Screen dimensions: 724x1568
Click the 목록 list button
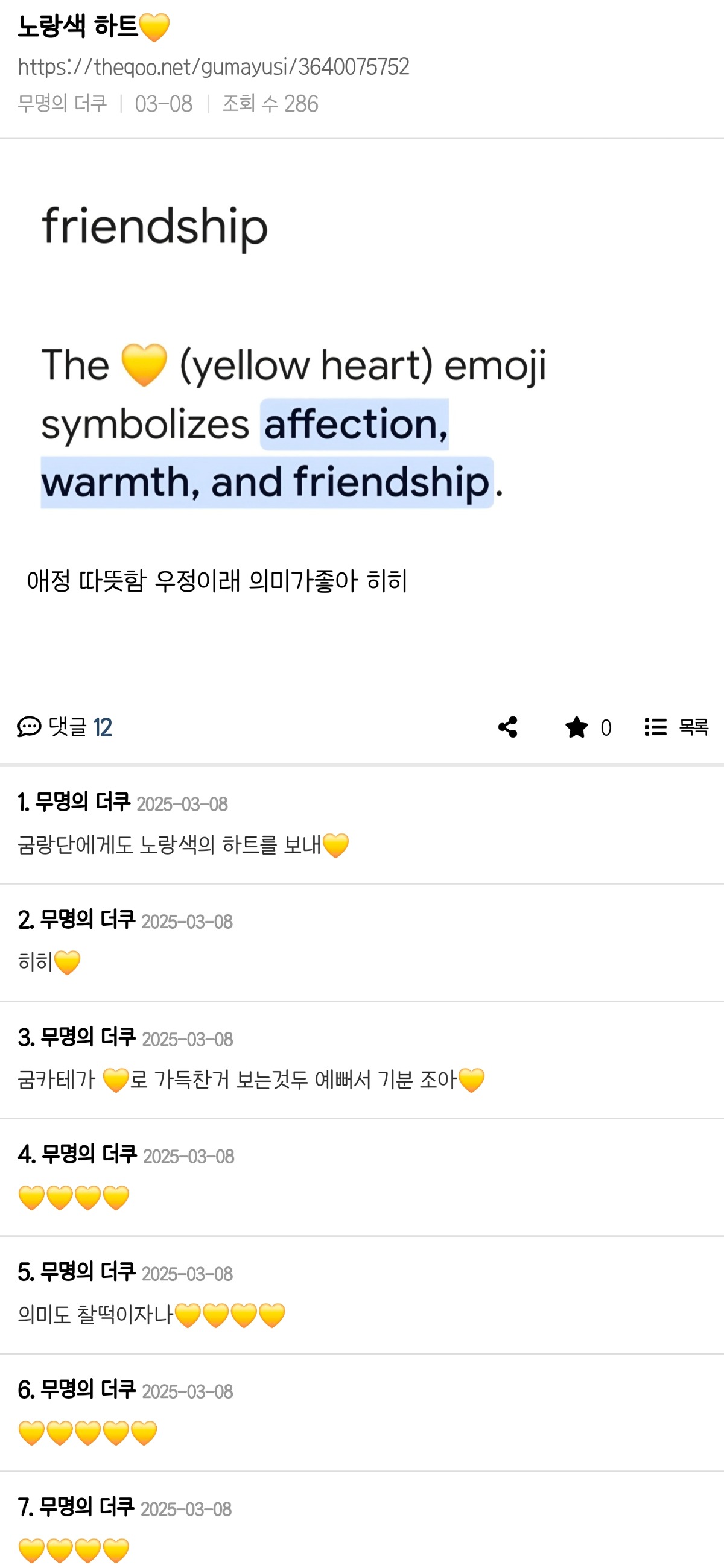coord(693,727)
